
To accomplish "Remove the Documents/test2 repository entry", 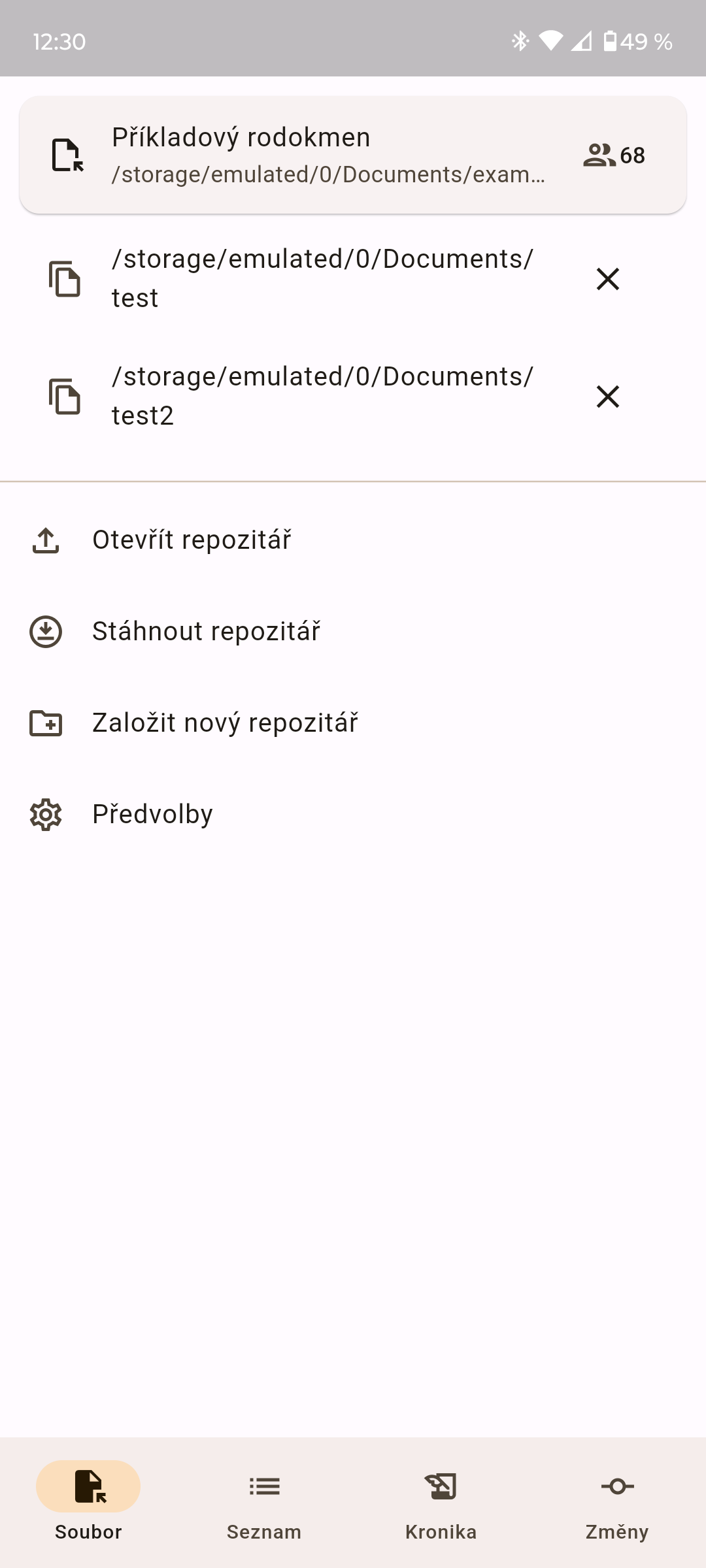I will point(608,397).
